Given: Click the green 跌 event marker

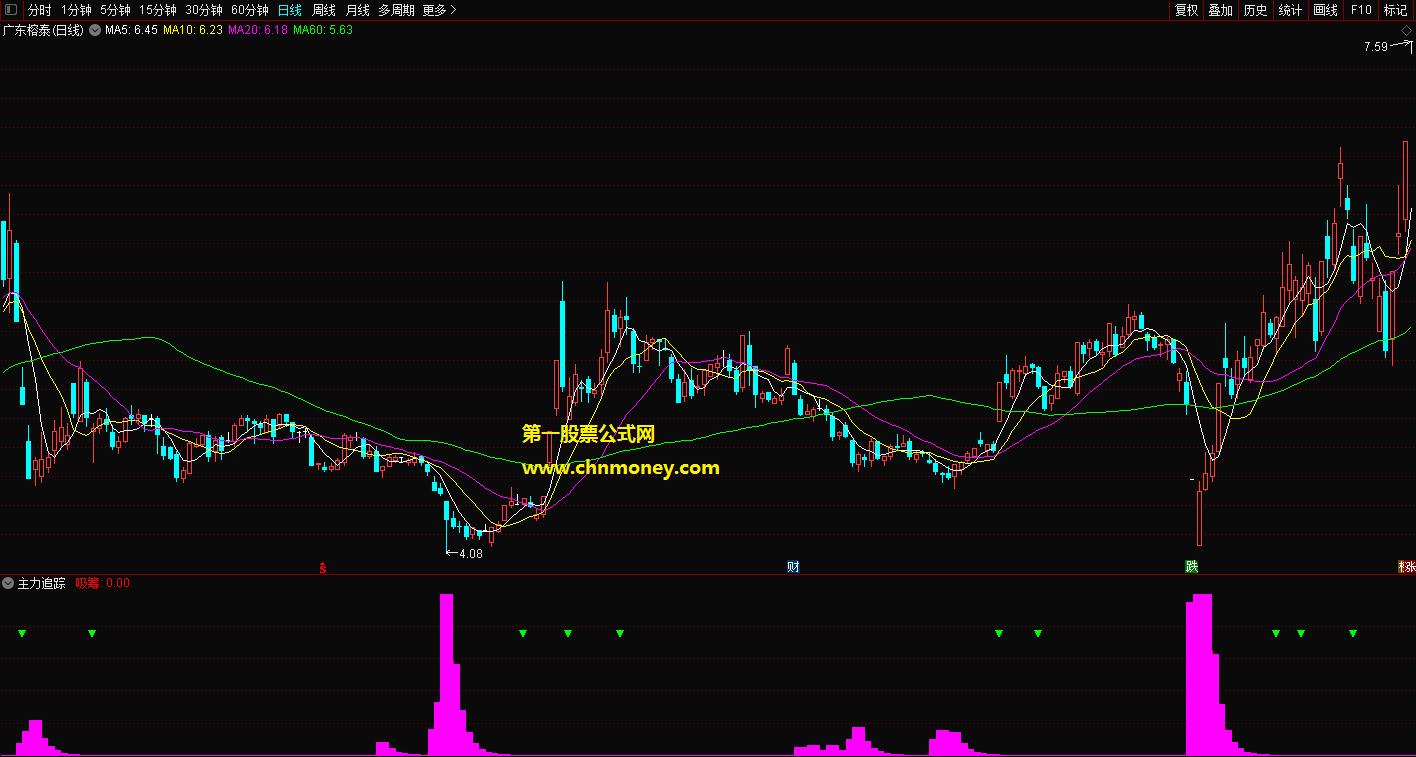Looking at the screenshot, I should click(1192, 567).
